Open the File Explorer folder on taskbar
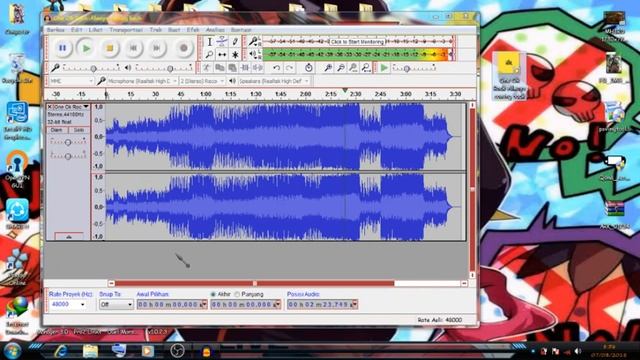This screenshot has width=640, height=360. (x=90, y=351)
